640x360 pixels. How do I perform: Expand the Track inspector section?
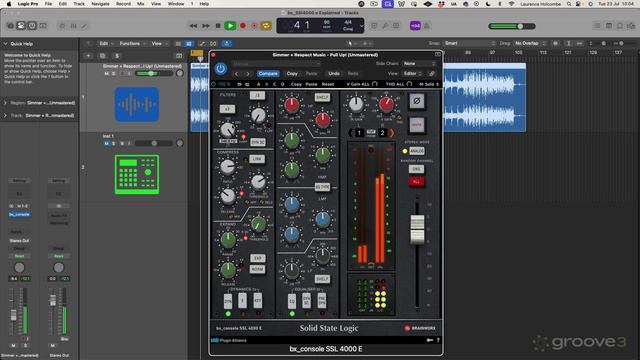pyautogui.click(x=5, y=116)
